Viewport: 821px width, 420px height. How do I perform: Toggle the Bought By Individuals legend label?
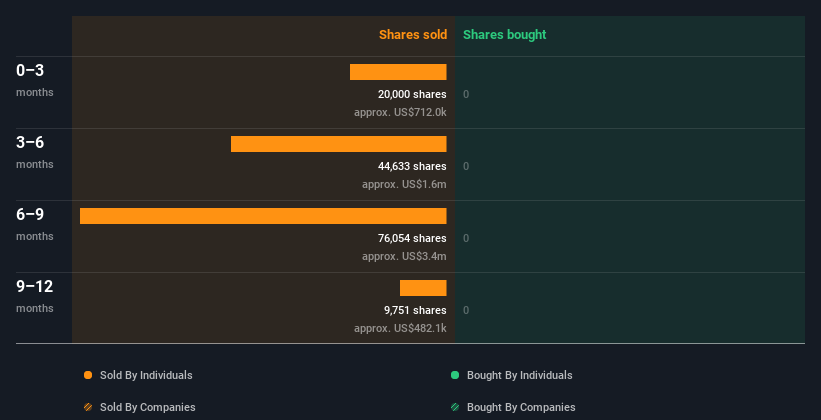tap(519, 375)
